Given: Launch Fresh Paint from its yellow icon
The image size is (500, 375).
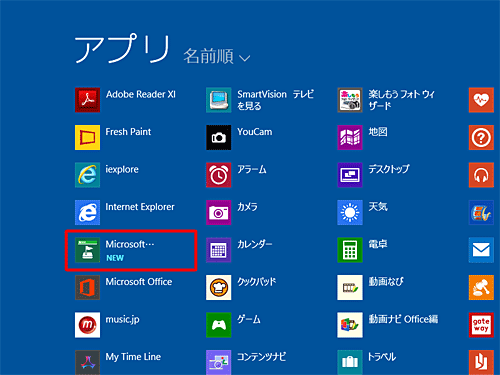Looking at the screenshot, I should (87, 137).
